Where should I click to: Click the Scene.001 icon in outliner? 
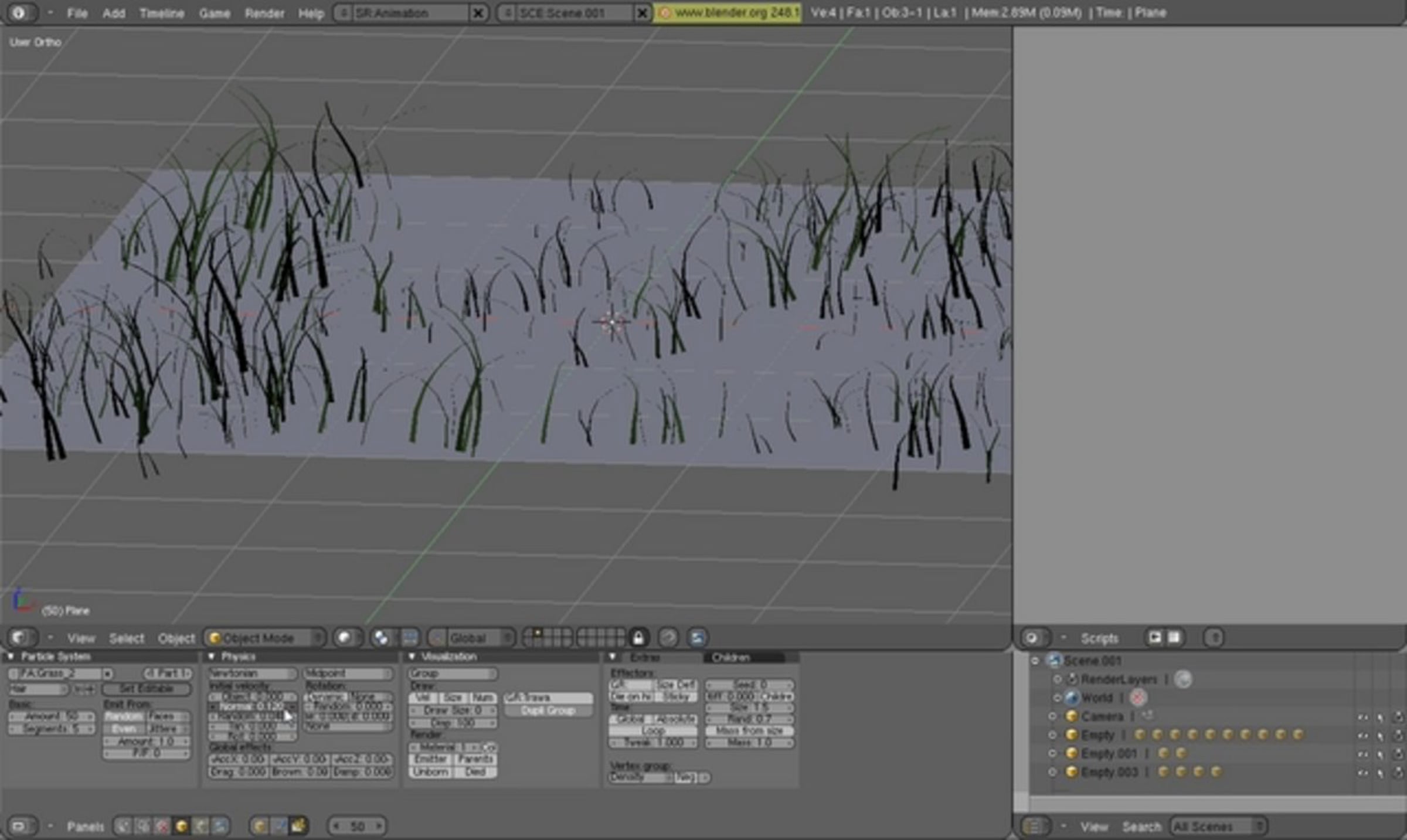[1054, 661]
